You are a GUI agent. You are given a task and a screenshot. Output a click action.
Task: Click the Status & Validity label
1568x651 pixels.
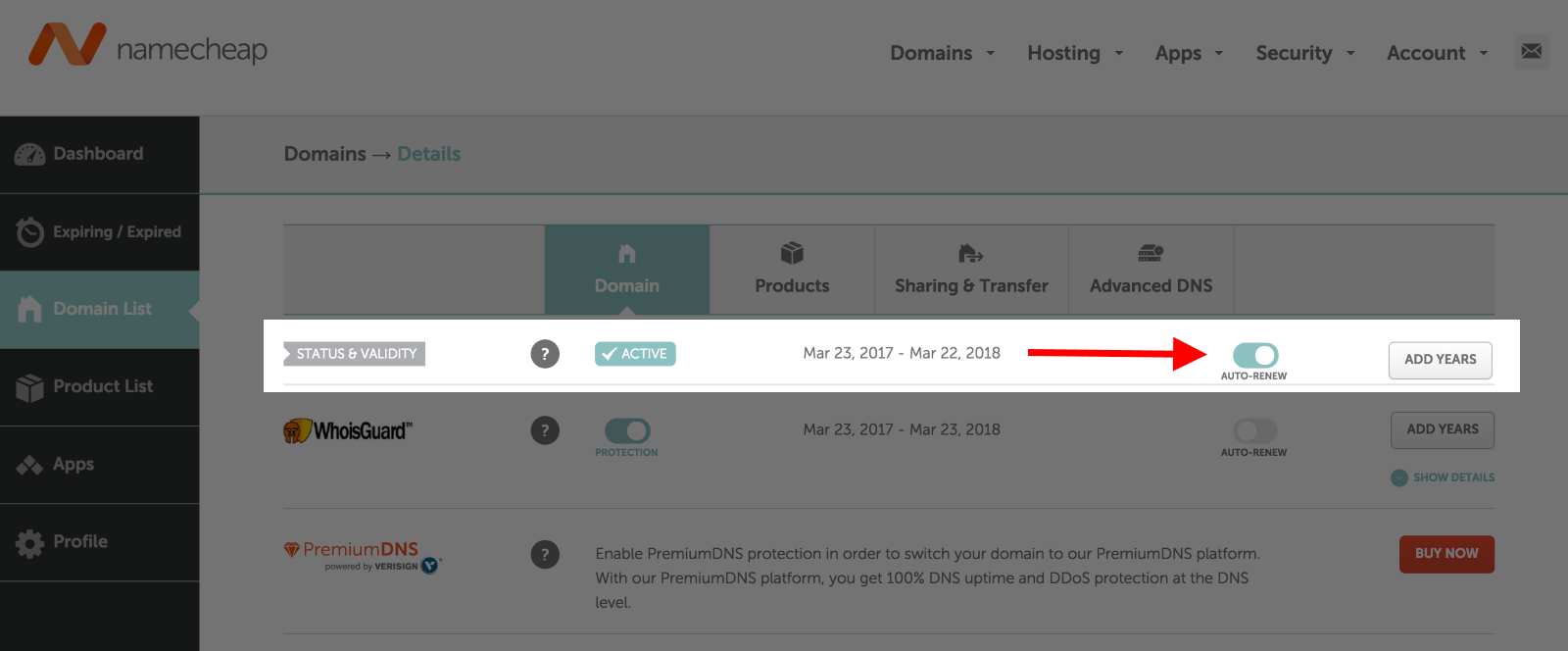[355, 354]
